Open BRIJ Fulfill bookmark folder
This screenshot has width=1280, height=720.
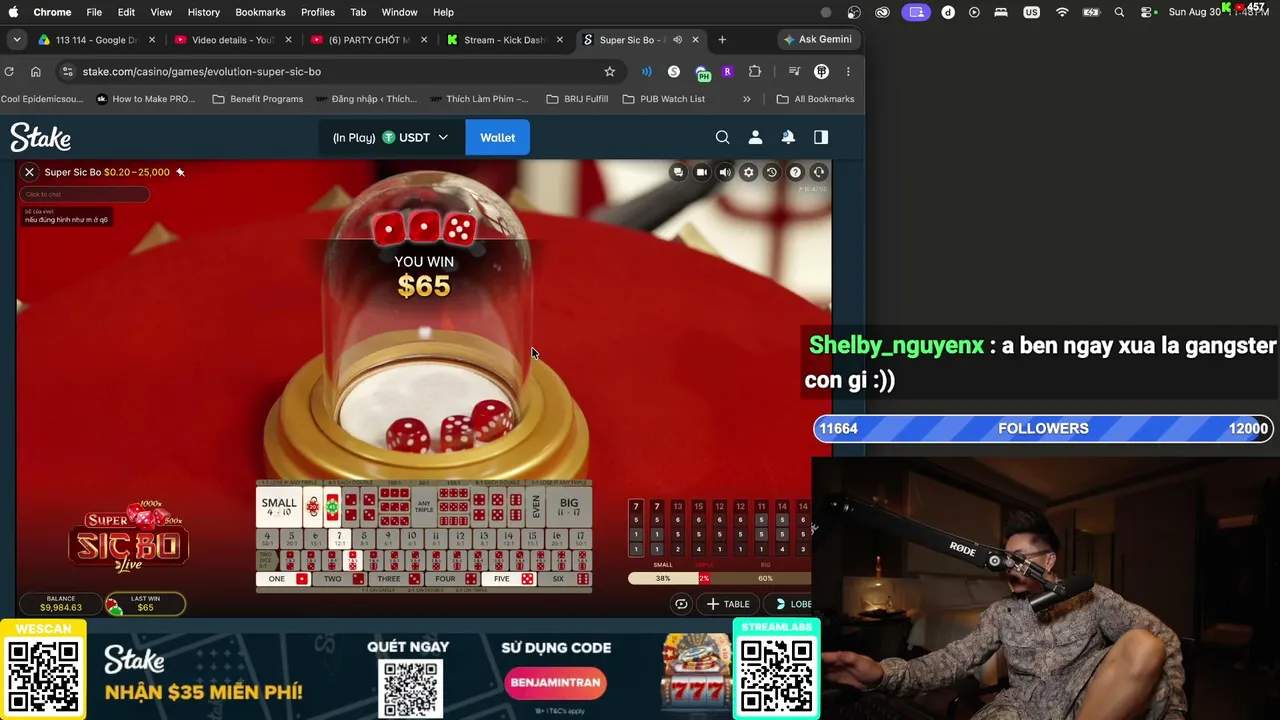577,99
